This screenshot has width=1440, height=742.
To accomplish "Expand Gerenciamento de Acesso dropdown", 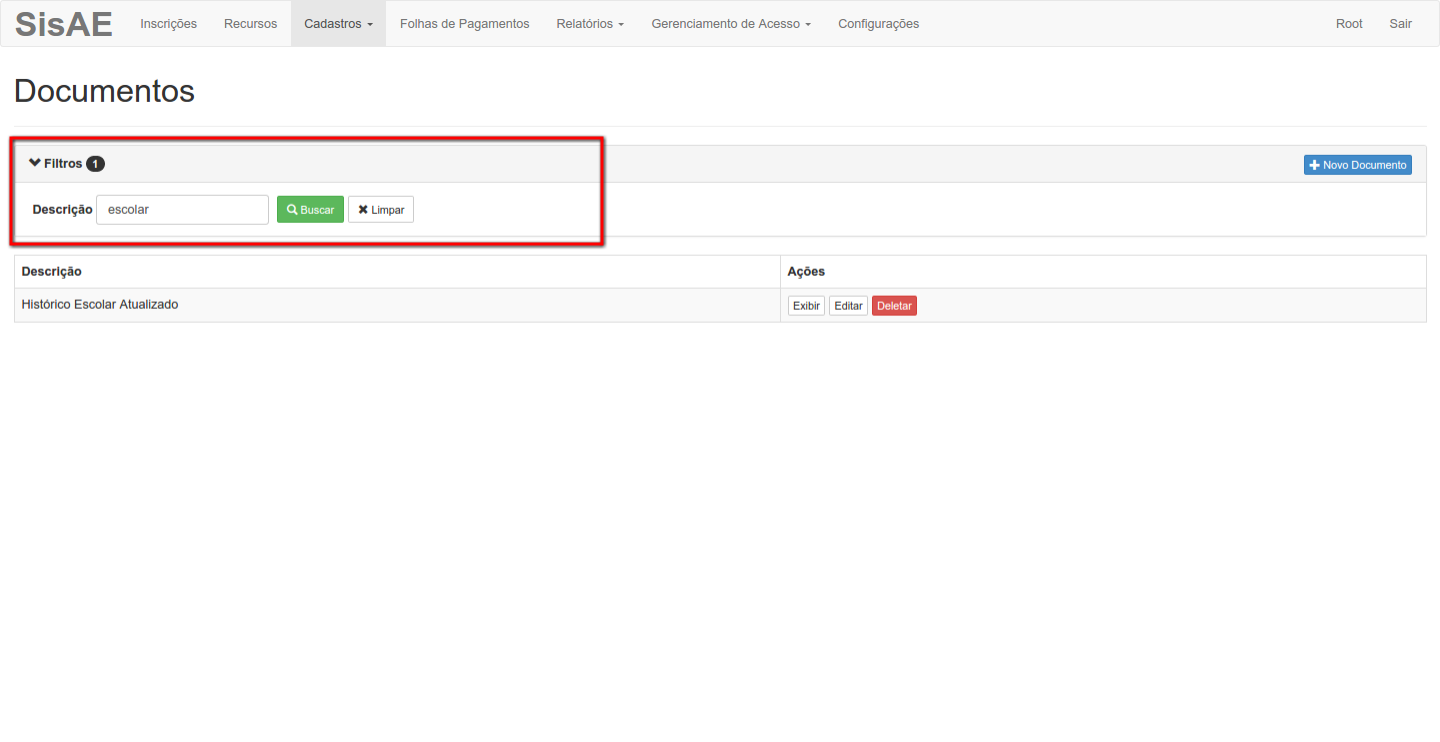I will (x=731, y=23).
